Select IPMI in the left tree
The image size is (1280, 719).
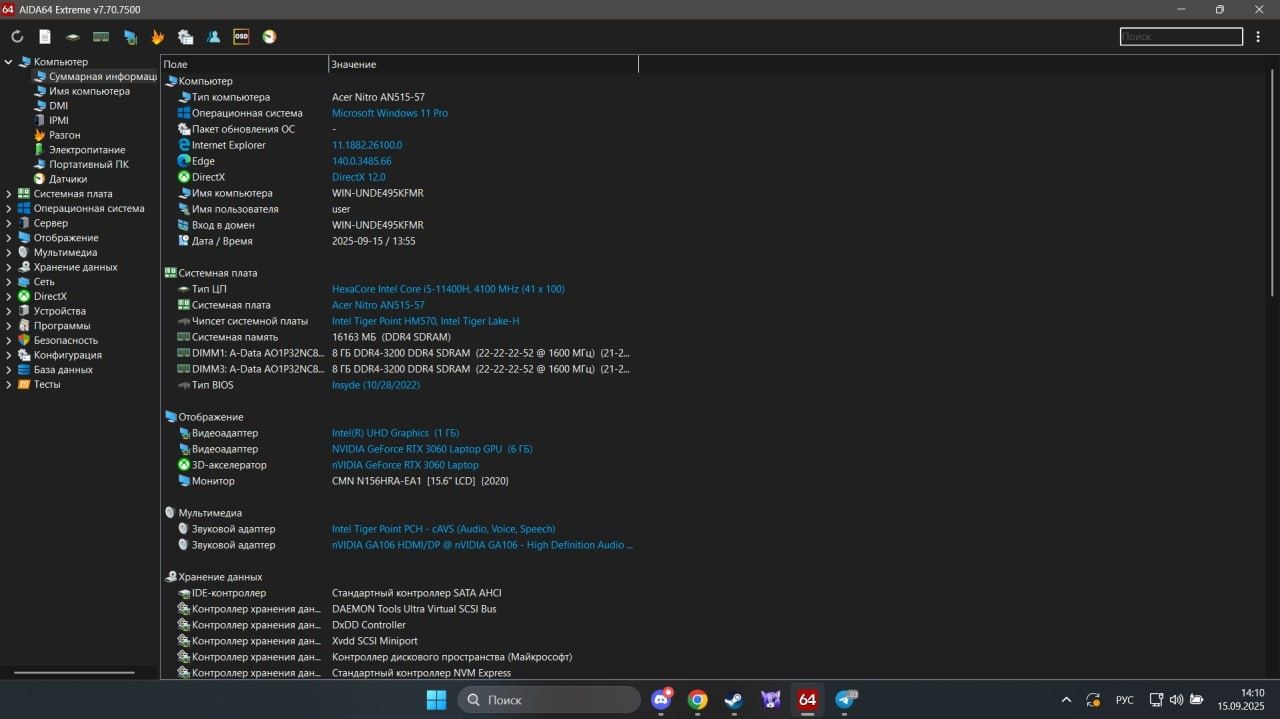tap(59, 120)
